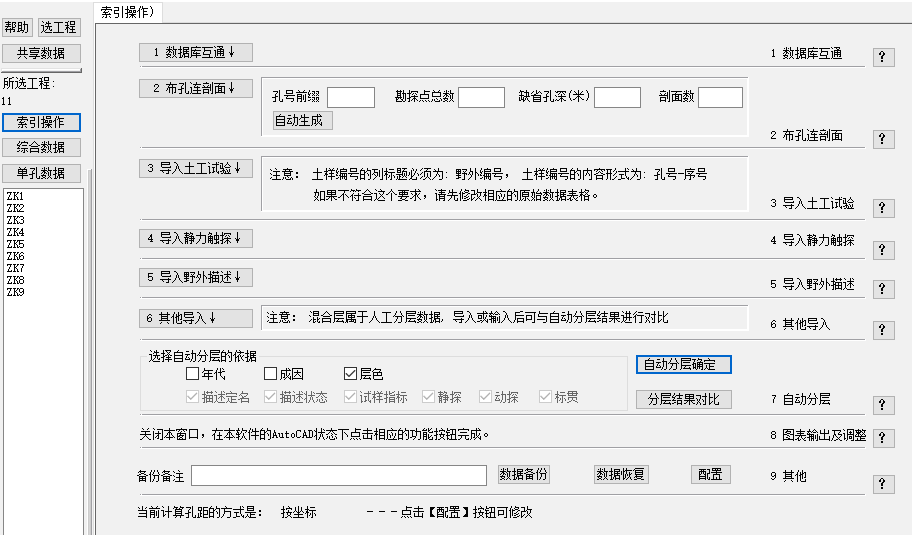Expand the 4 导入静力触探 dropdown button
912x535 pixels.
tap(195, 238)
